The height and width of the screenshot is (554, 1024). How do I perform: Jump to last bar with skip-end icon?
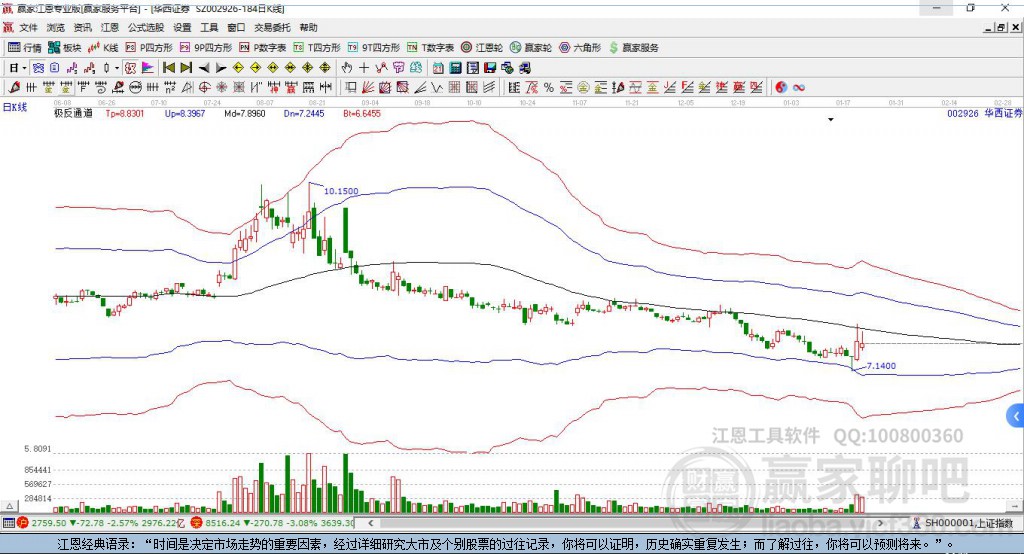coord(186,68)
